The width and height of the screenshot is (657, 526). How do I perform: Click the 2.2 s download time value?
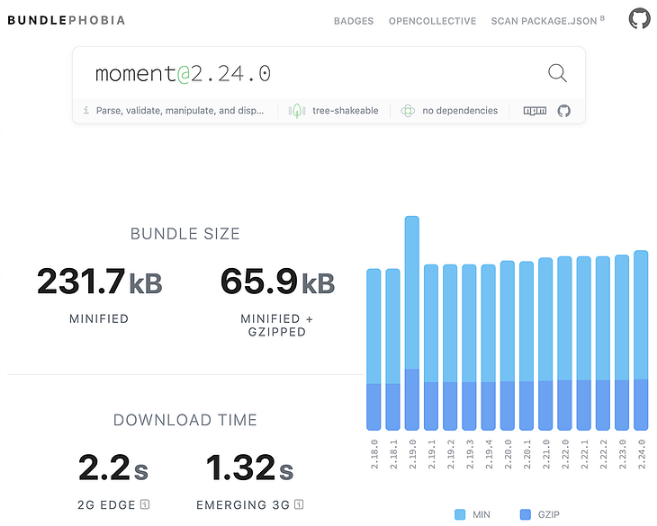tap(113, 468)
